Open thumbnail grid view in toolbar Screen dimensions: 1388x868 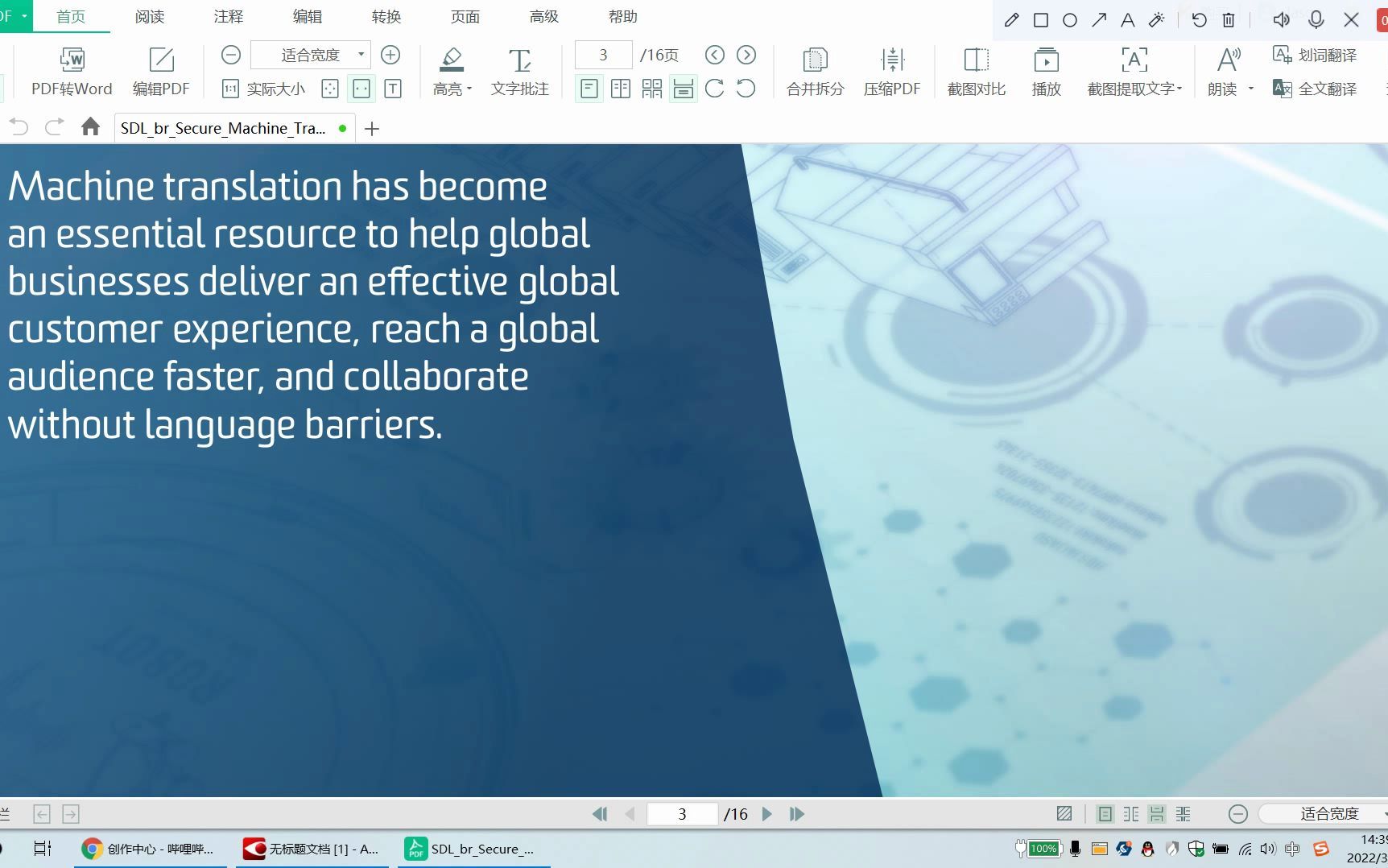(x=652, y=89)
